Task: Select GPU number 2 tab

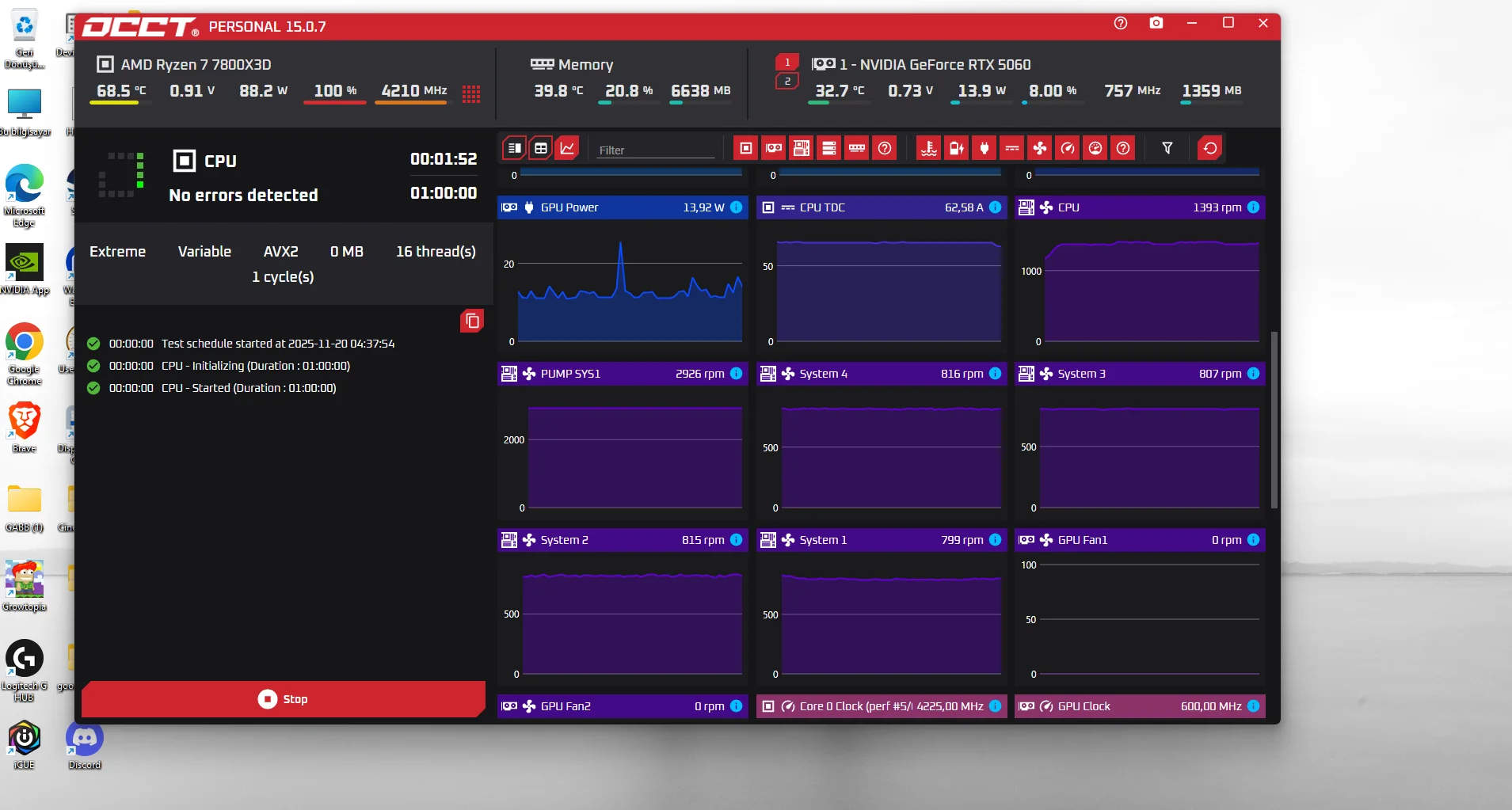Action: pos(787,81)
